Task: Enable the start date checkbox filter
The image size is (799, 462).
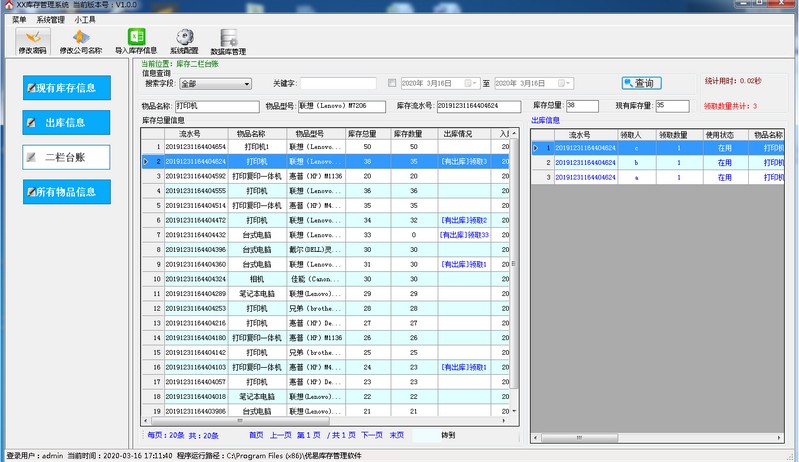Action: point(392,84)
